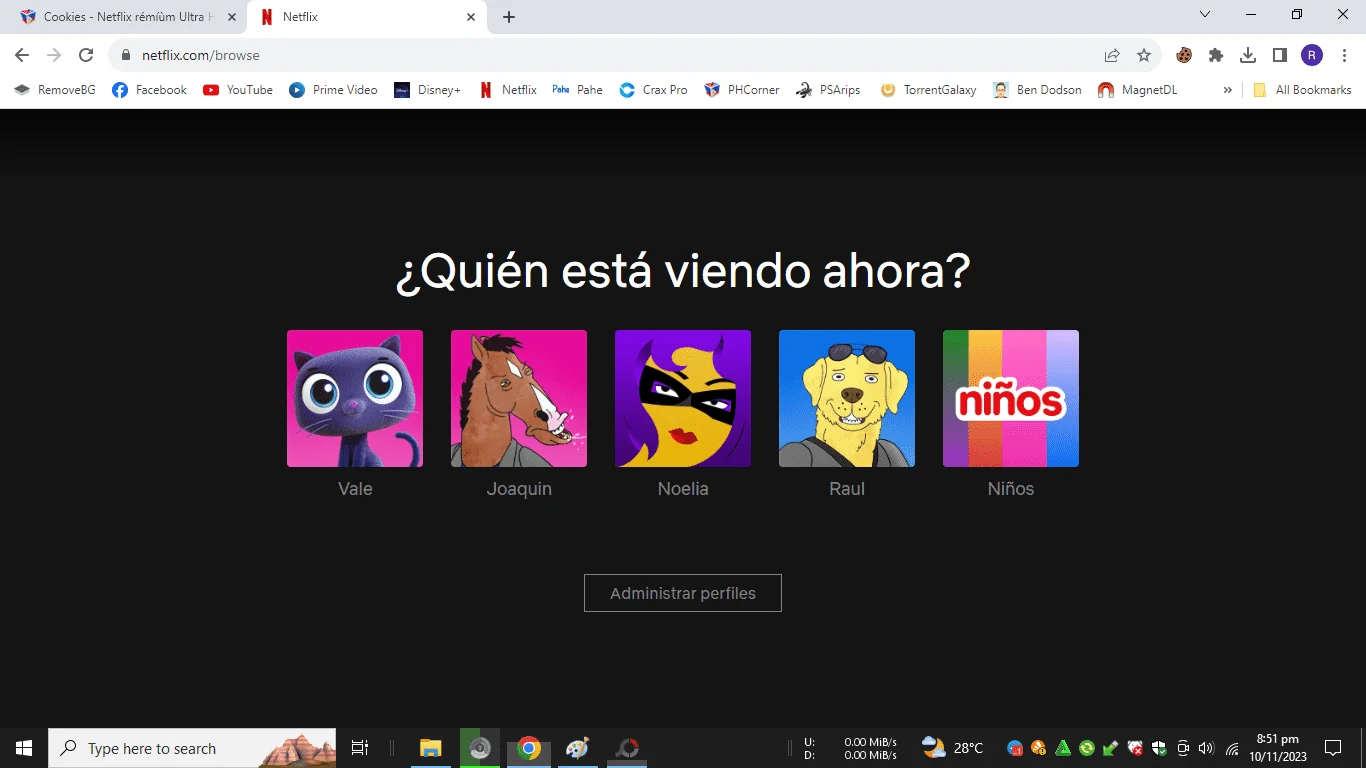Open the MagnetDL bookmark
The height and width of the screenshot is (768, 1366).
click(x=1137, y=90)
